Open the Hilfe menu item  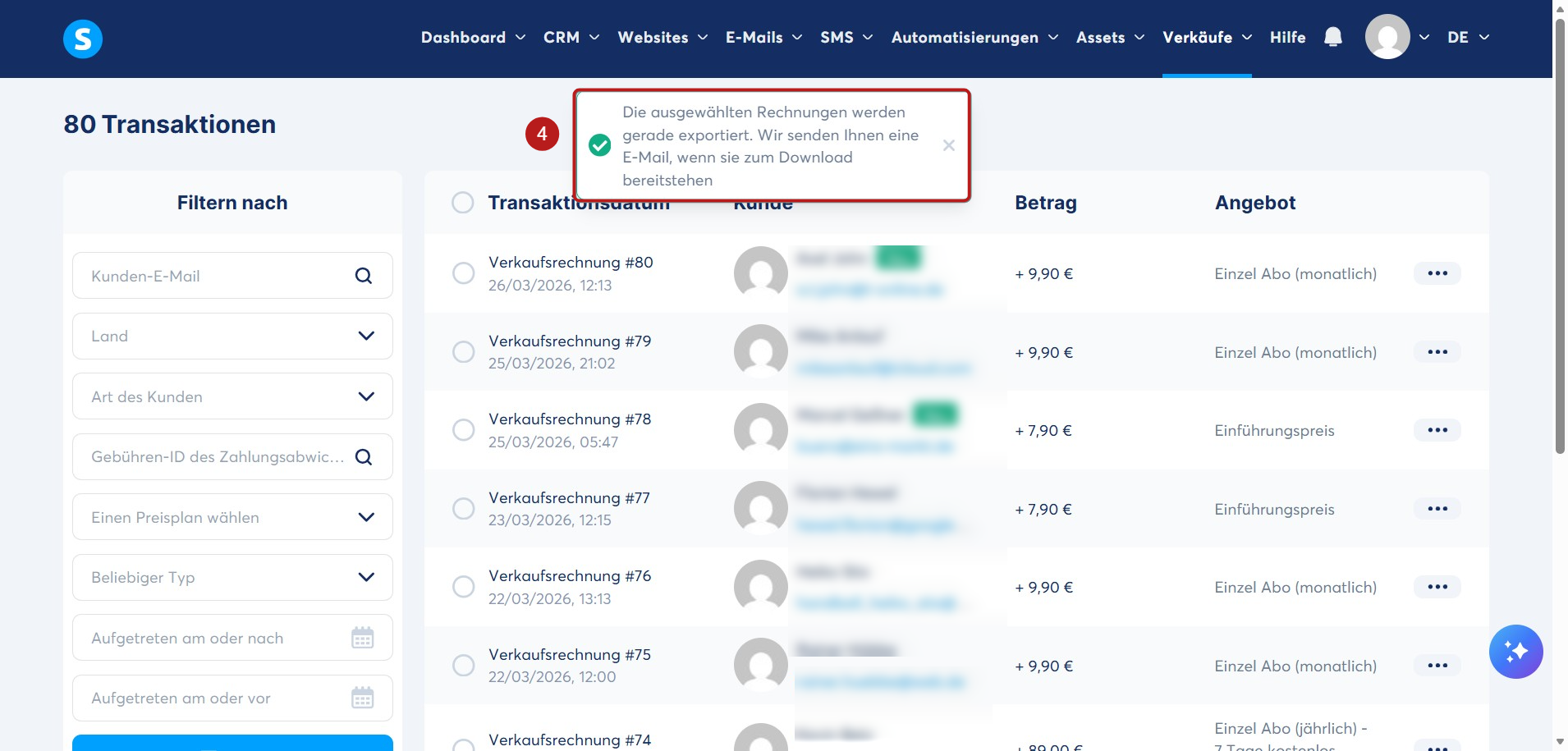1287,37
